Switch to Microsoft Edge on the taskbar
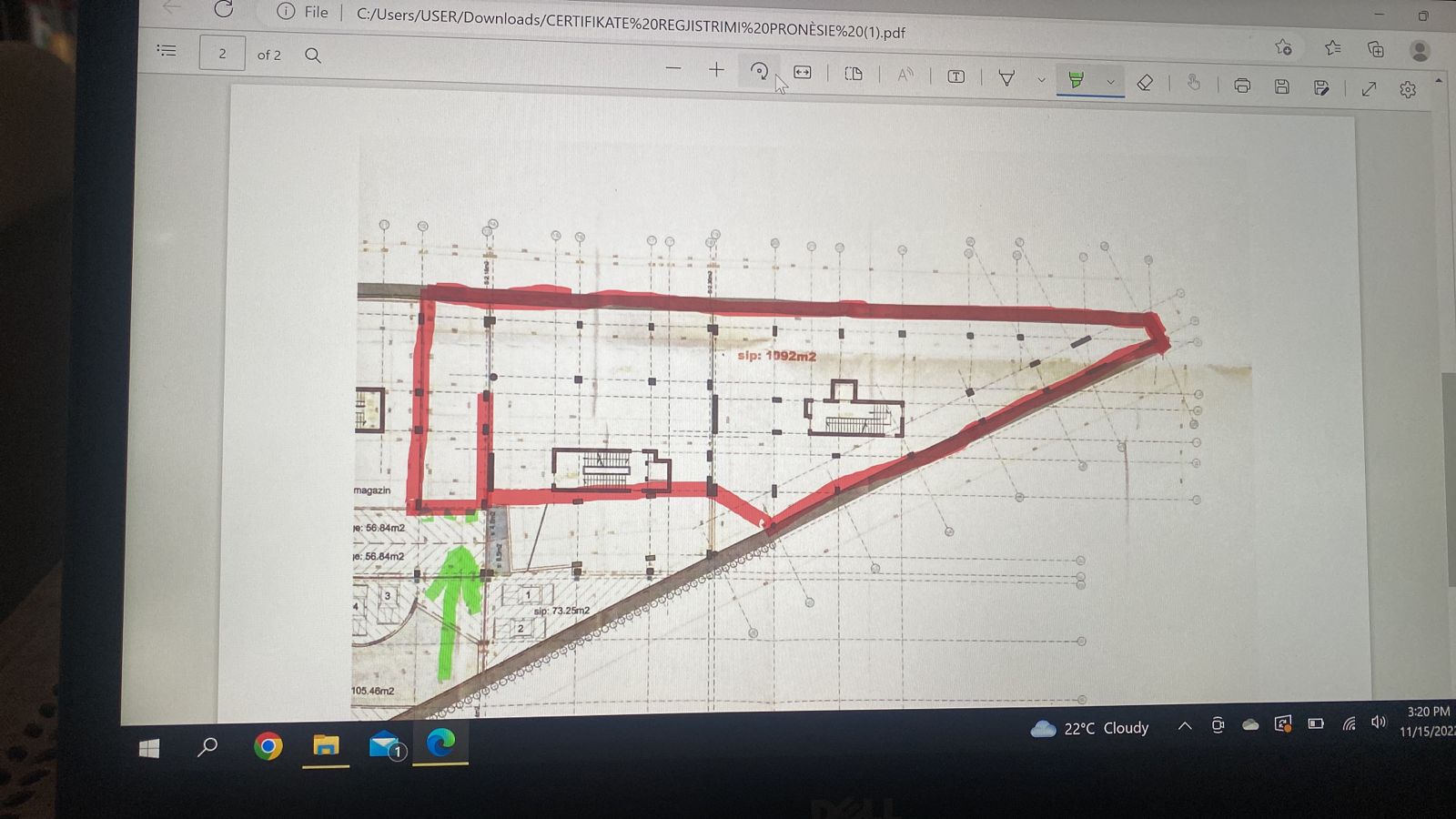The image size is (1456, 819). tap(440, 743)
